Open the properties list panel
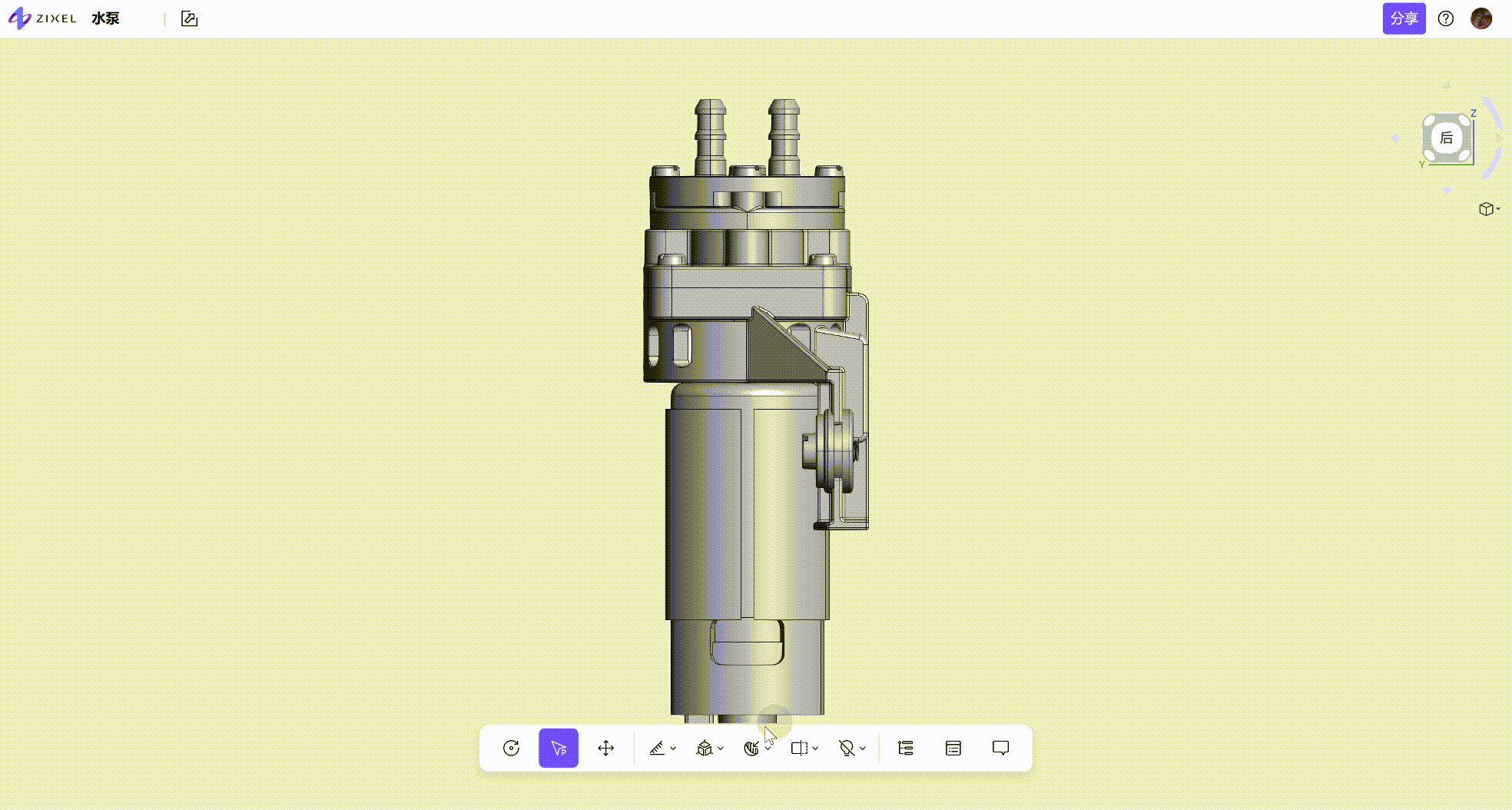This screenshot has height=810, width=1512. pyautogui.click(x=953, y=748)
